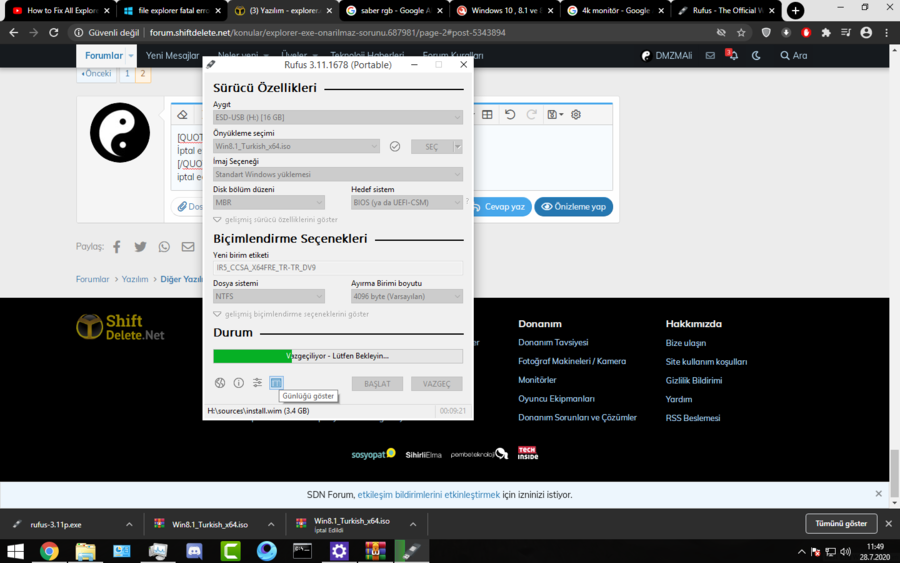The width and height of the screenshot is (900, 563).
Task: Open Rufus language selection globe icon
Action: point(220,383)
